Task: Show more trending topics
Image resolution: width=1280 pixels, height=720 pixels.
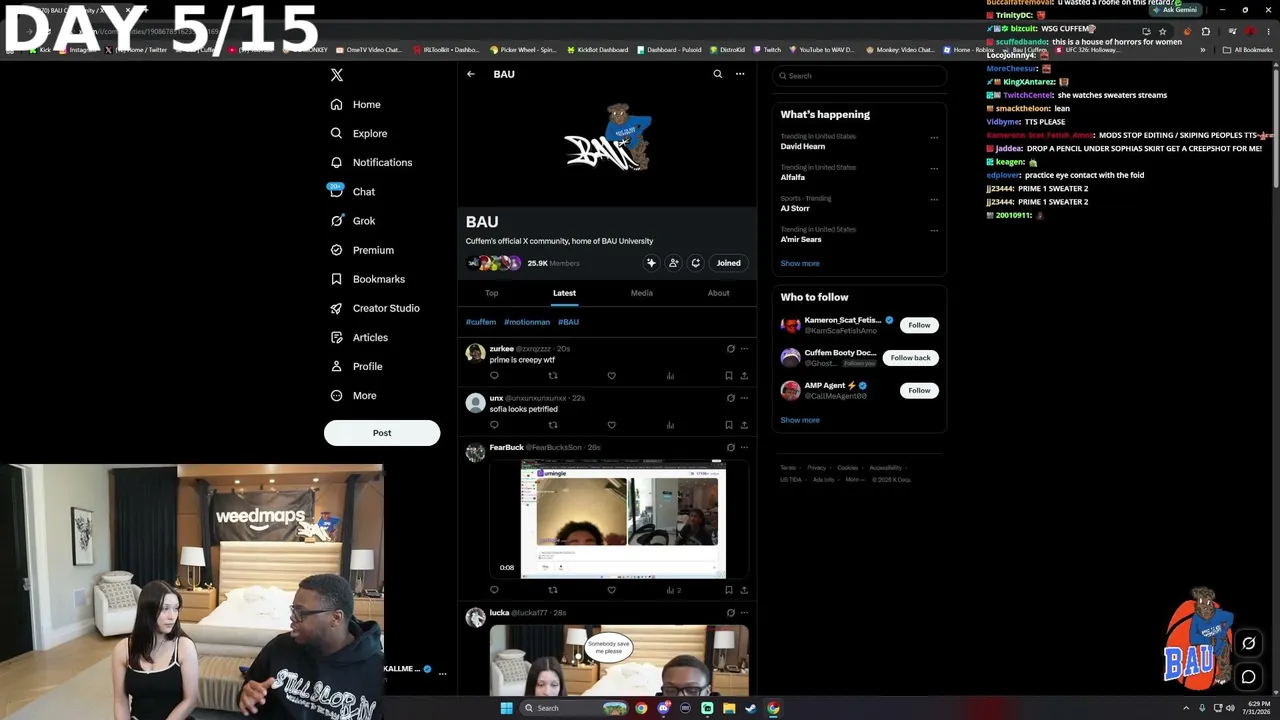Action: 800,264
